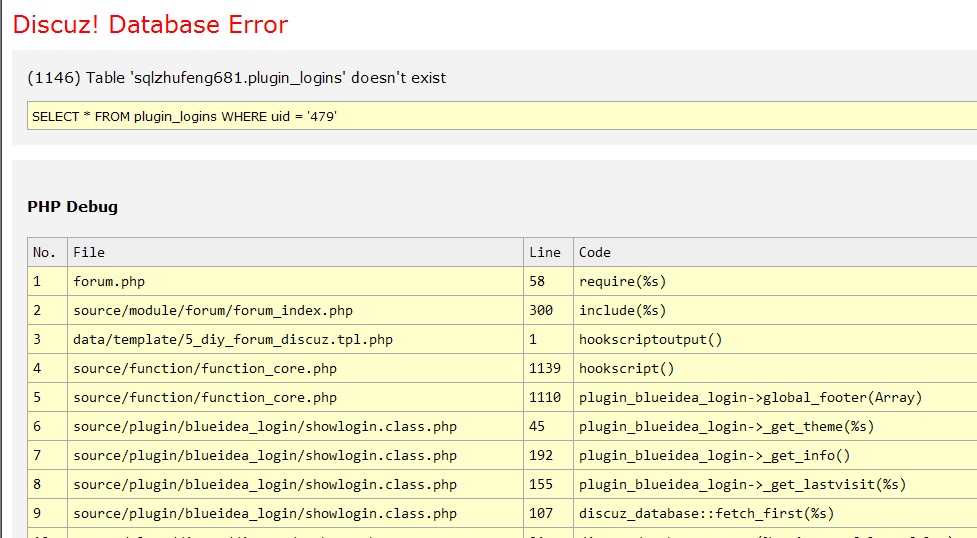Select showlogin.class.php path in row 6
This screenshot has width=977, height=538.
point(265,426)
